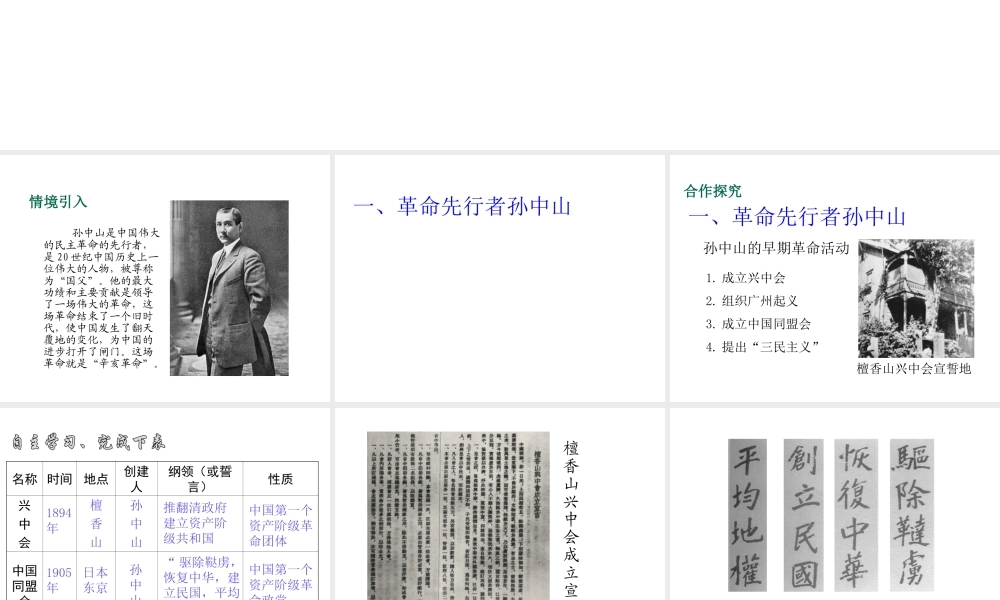The image size is (1000, 600).
Task: Select the "情境引入" heading
Action: (58, 202)
